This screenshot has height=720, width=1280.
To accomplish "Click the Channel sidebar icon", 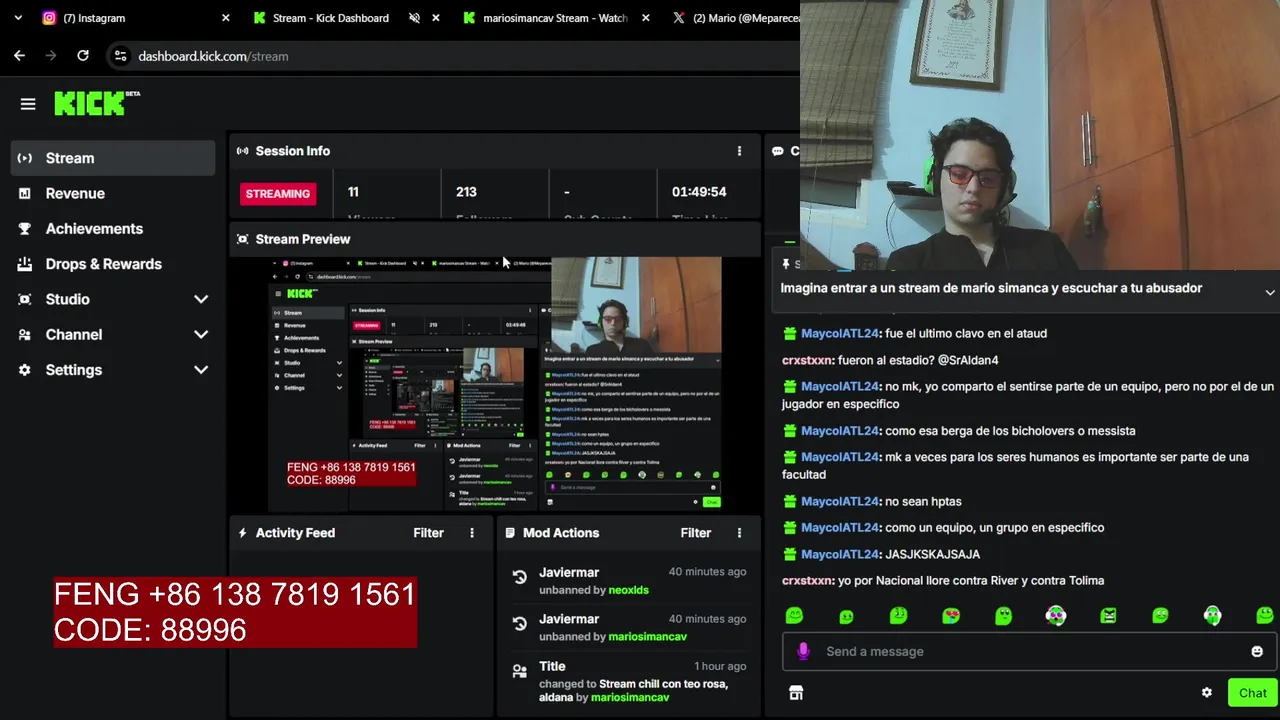I will 25,335.
